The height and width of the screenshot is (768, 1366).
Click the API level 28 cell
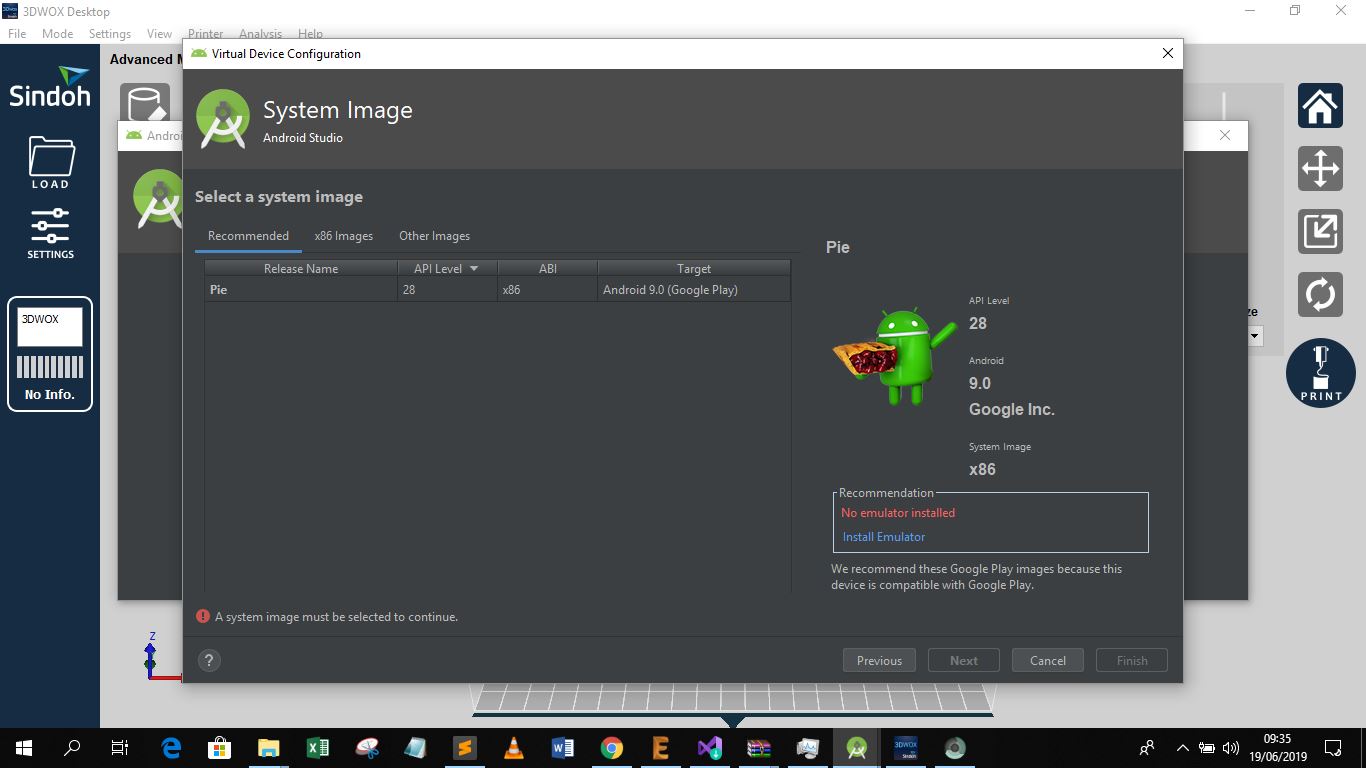[x=447, y=290]
